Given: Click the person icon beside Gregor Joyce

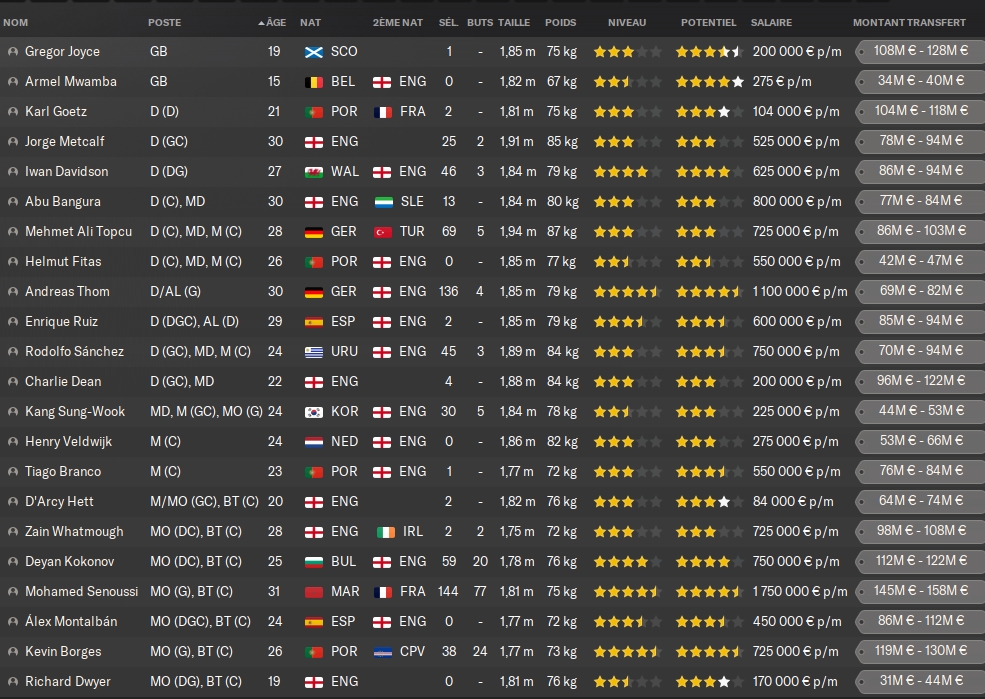Looking at the screenshot, I should coord(13,51).
